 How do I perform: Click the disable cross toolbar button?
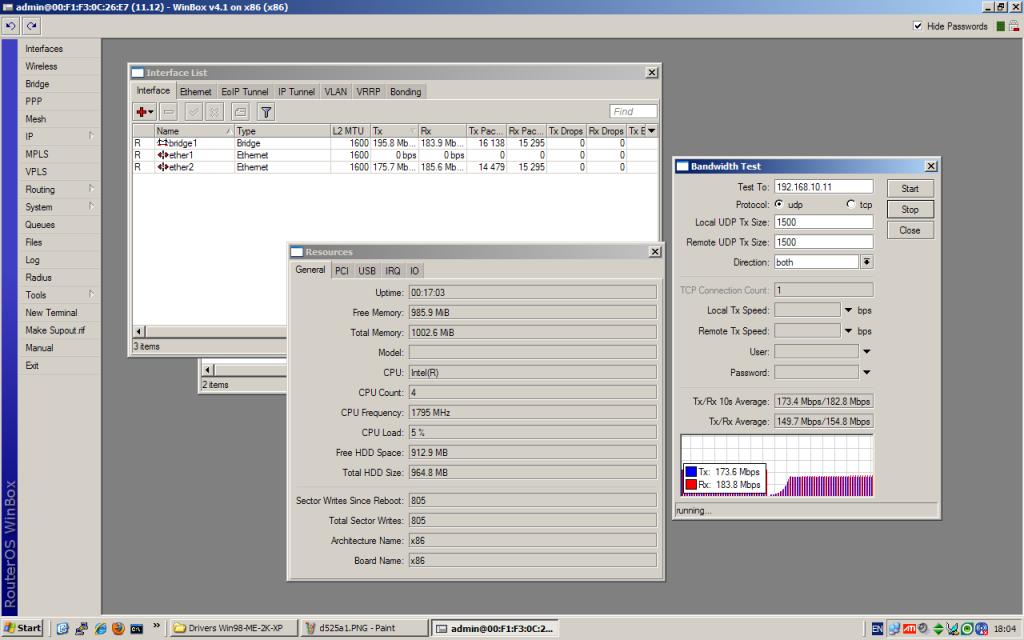tap(214, 112)
